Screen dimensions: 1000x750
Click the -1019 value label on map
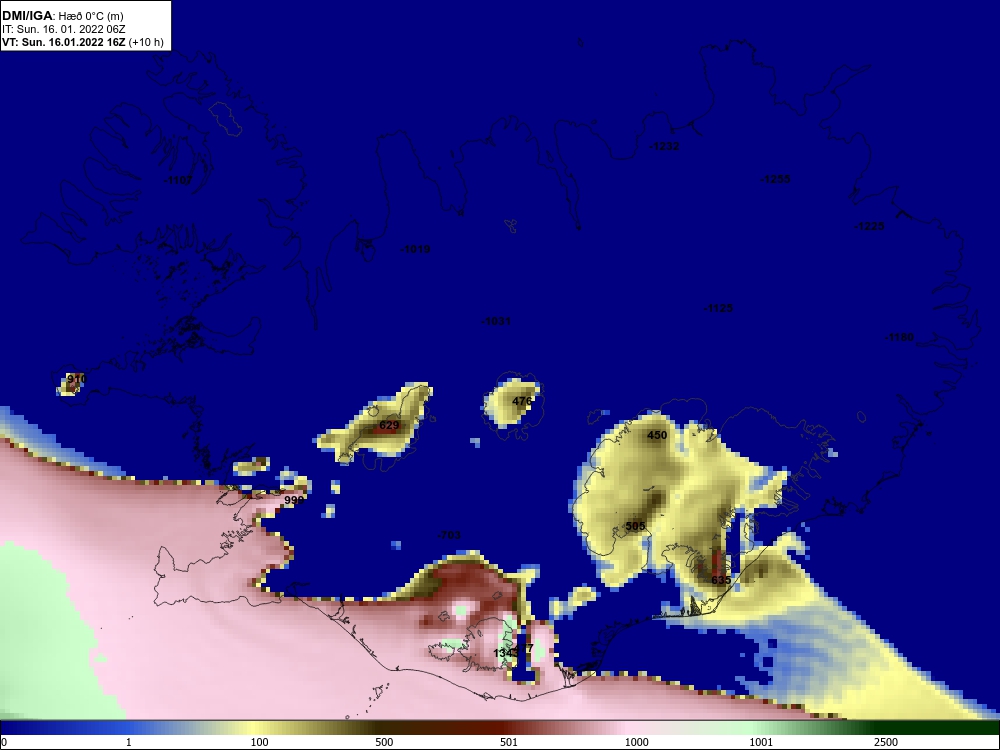[x=415, y=249]
